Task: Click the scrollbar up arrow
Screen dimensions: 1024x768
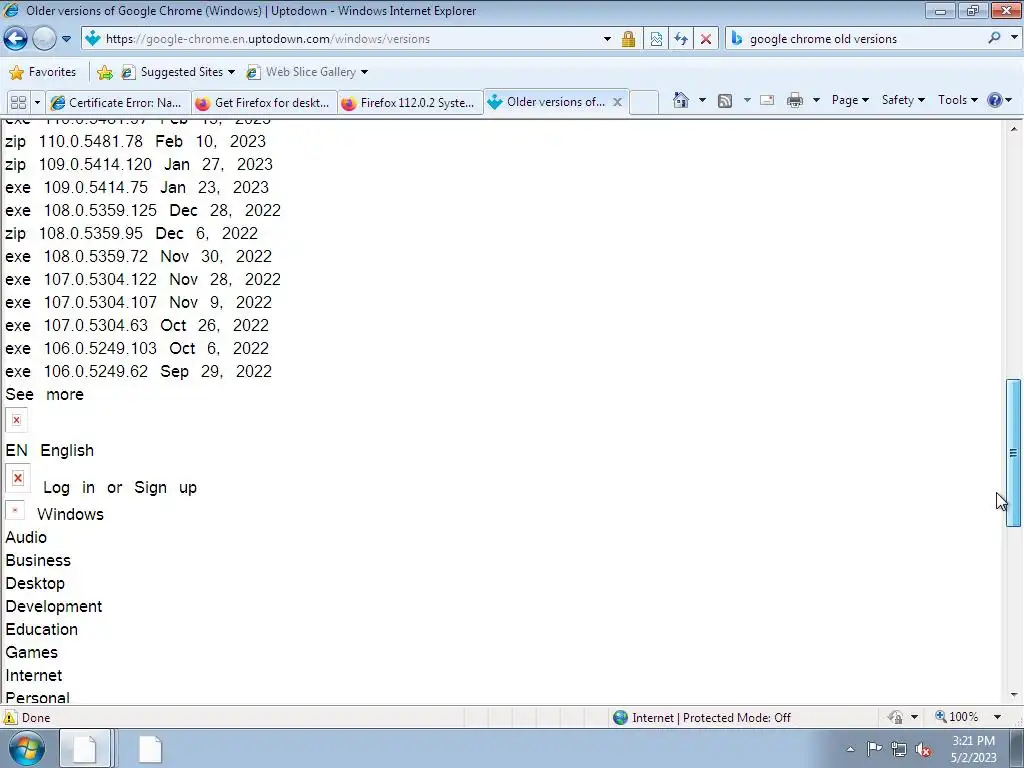Action: 1014,129
